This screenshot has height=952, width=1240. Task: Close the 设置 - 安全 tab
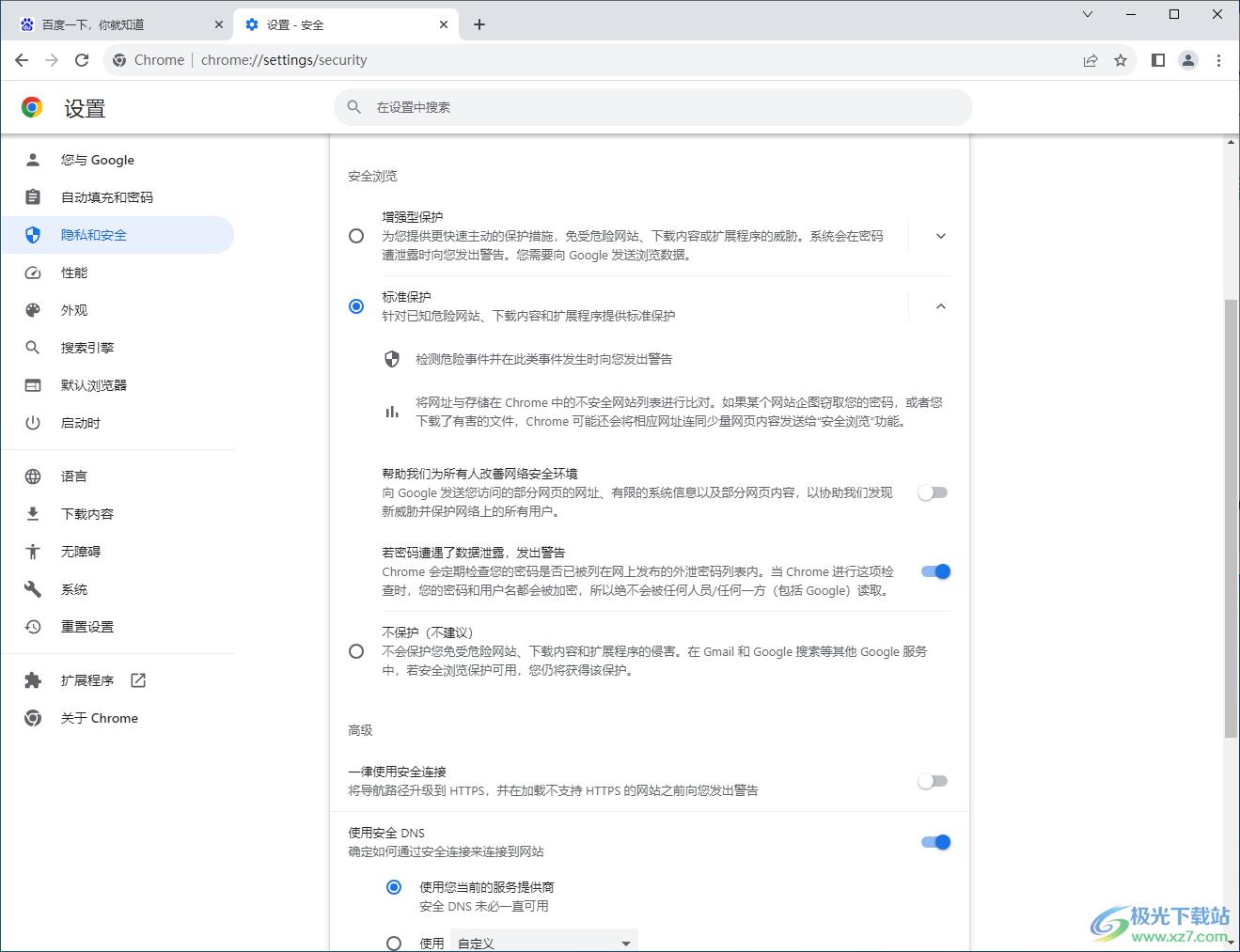(444, 24)
